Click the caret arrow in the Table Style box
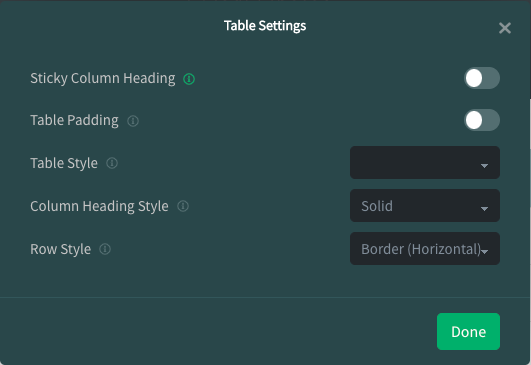 pyautogui.click(x=484, y=166)
